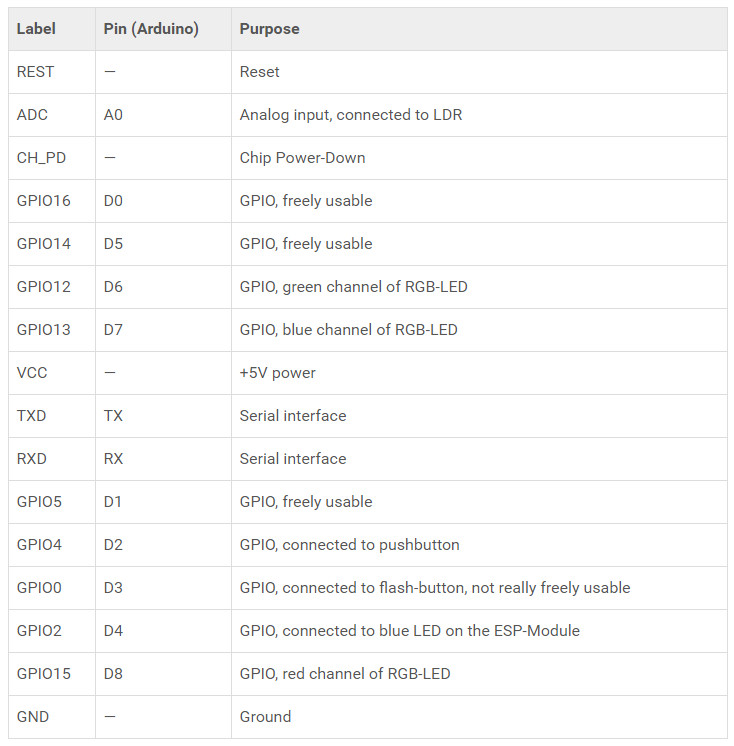Click the GPIO13 label cell
This screenshot has height=746, width=734.
(52, 330)
